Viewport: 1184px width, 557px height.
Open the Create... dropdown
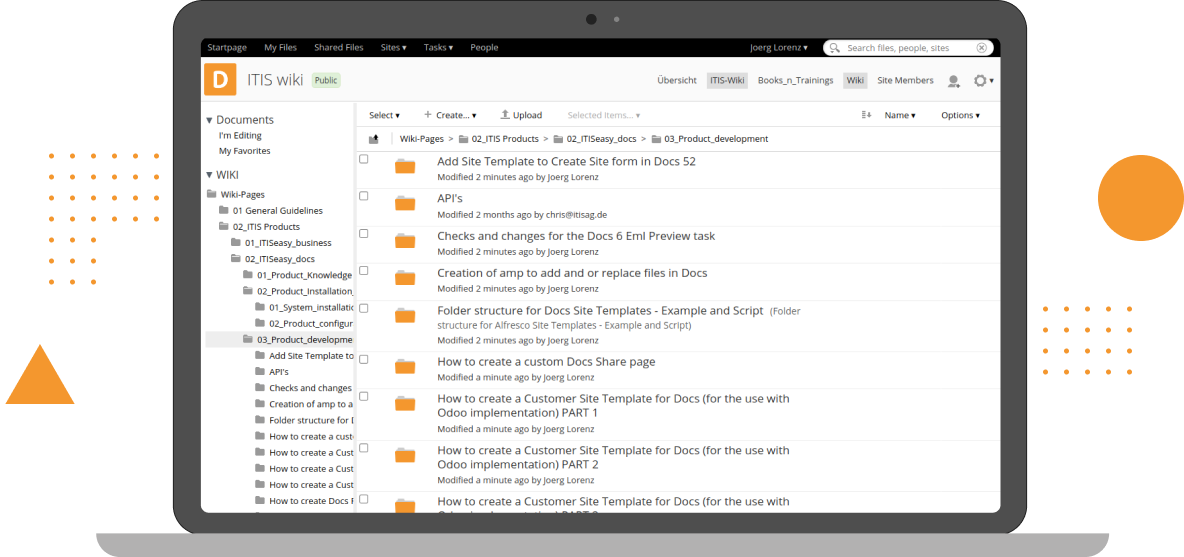tap(449, 115)
